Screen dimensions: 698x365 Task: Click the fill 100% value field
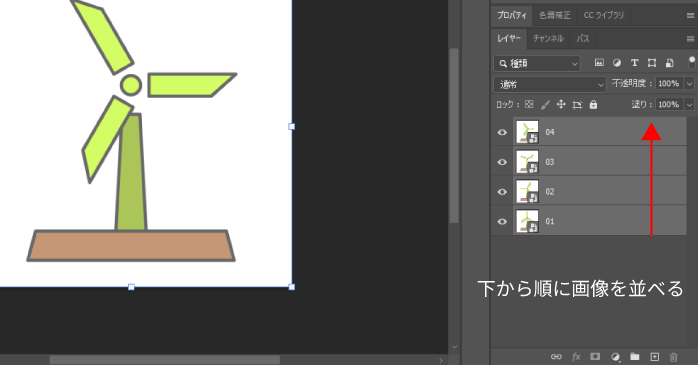tap(669, 105)
